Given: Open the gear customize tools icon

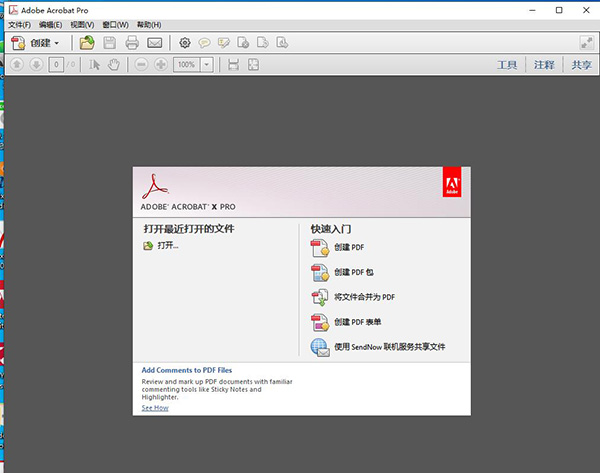Looking at the screenshot, I should (x=185, y=43).
